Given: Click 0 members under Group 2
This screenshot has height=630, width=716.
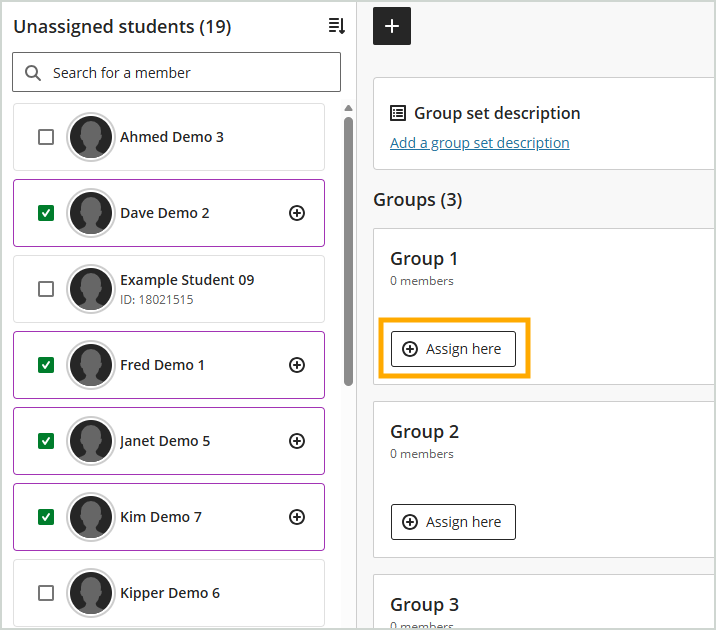Looking at the screenshot, I should 421,454.
